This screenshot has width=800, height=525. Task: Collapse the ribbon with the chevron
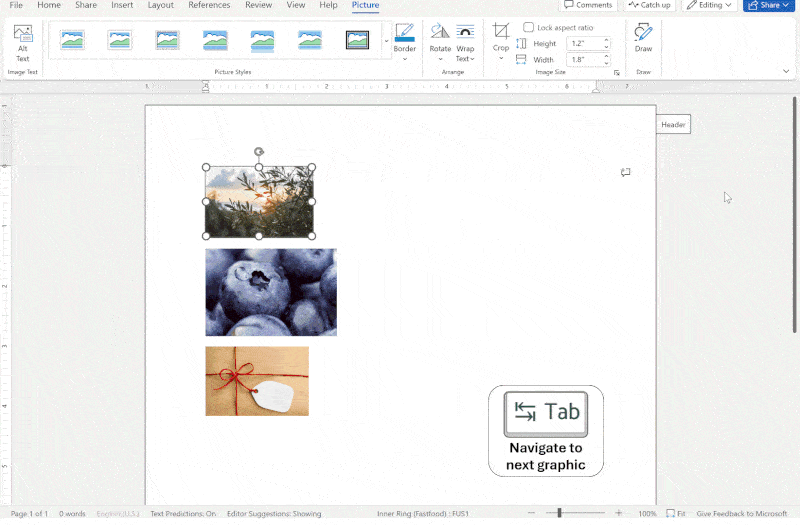(x=786, y=71)
